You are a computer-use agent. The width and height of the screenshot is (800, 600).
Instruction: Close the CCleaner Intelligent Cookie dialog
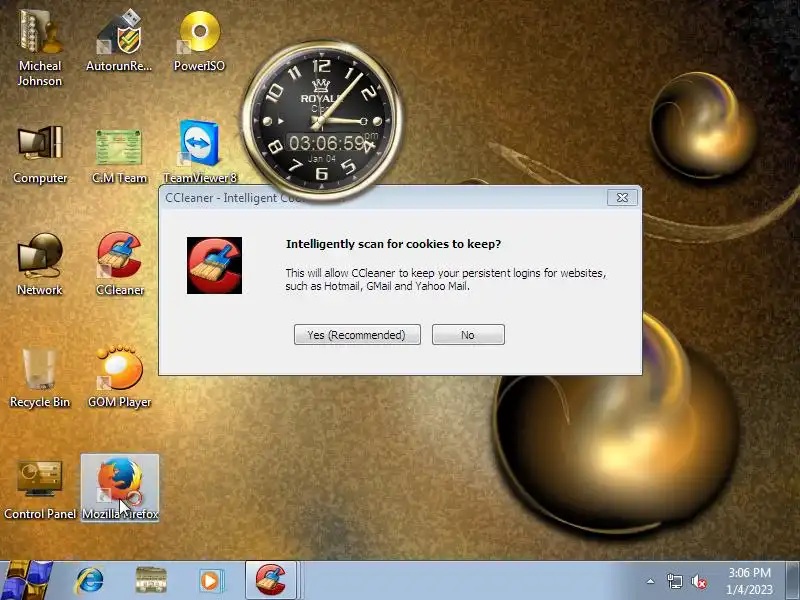tap(622, 197)
